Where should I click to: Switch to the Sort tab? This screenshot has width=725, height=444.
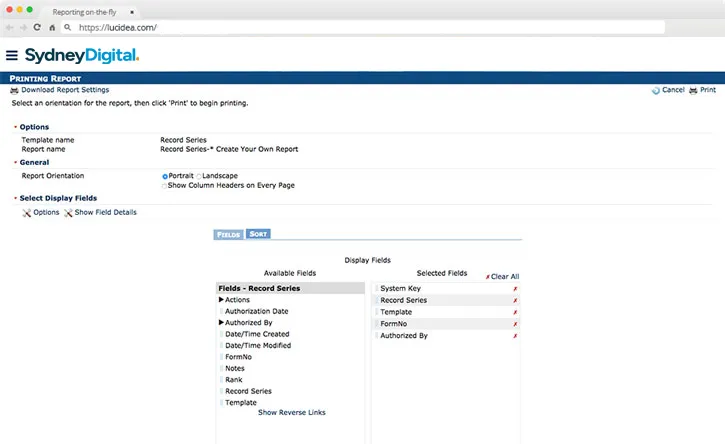258,234
